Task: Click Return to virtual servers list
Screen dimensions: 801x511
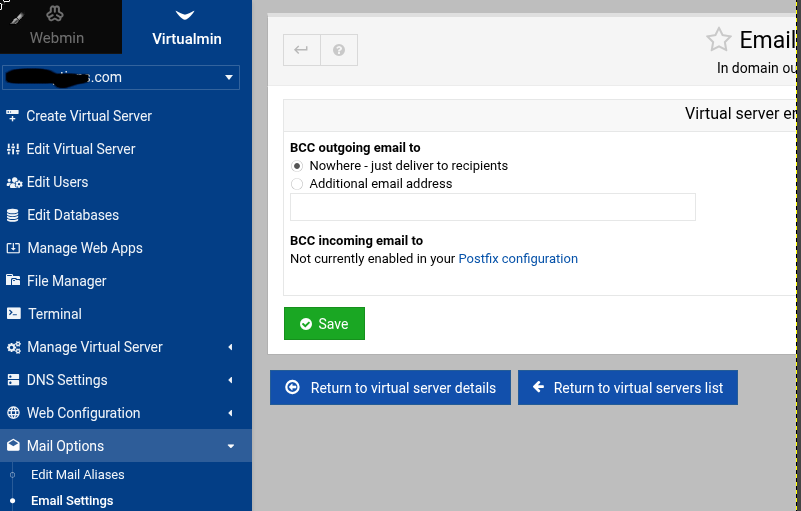Action: pyautogui.click(x=628, y=387)
